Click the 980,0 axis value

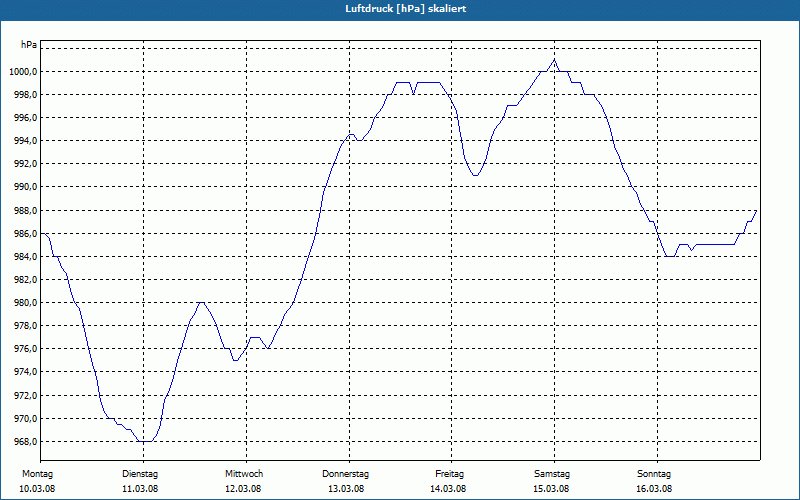click(25, 303)
